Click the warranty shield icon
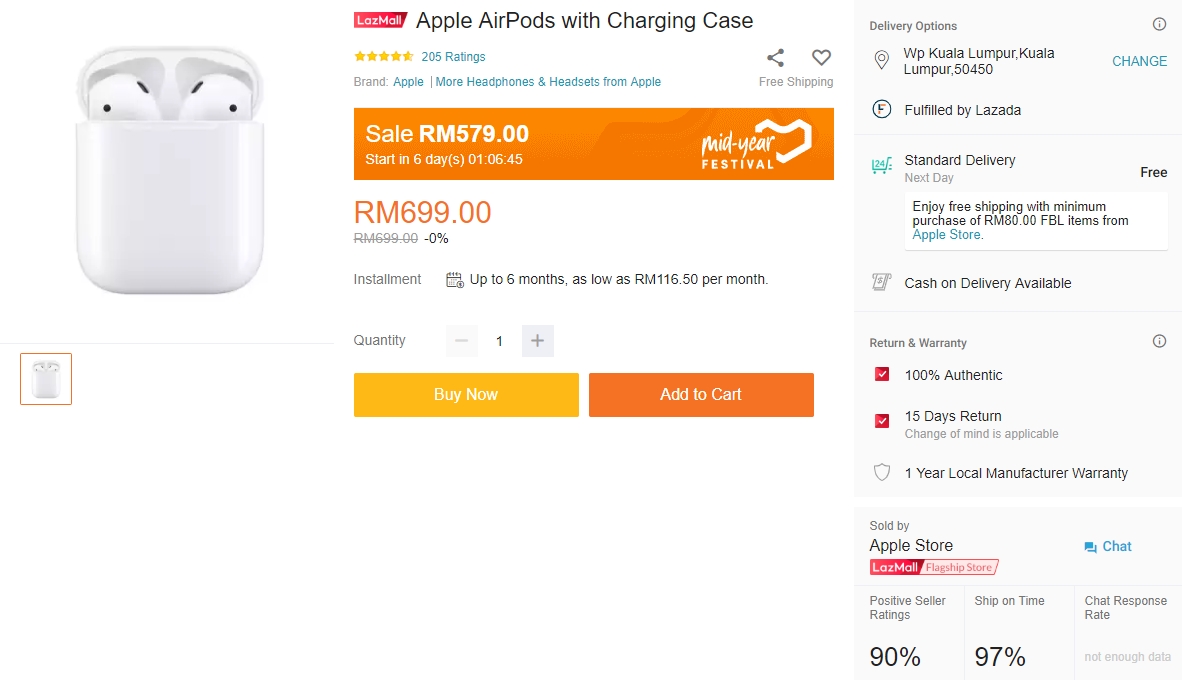Viewport: 1182px width, 680px height. coord(881,473)
